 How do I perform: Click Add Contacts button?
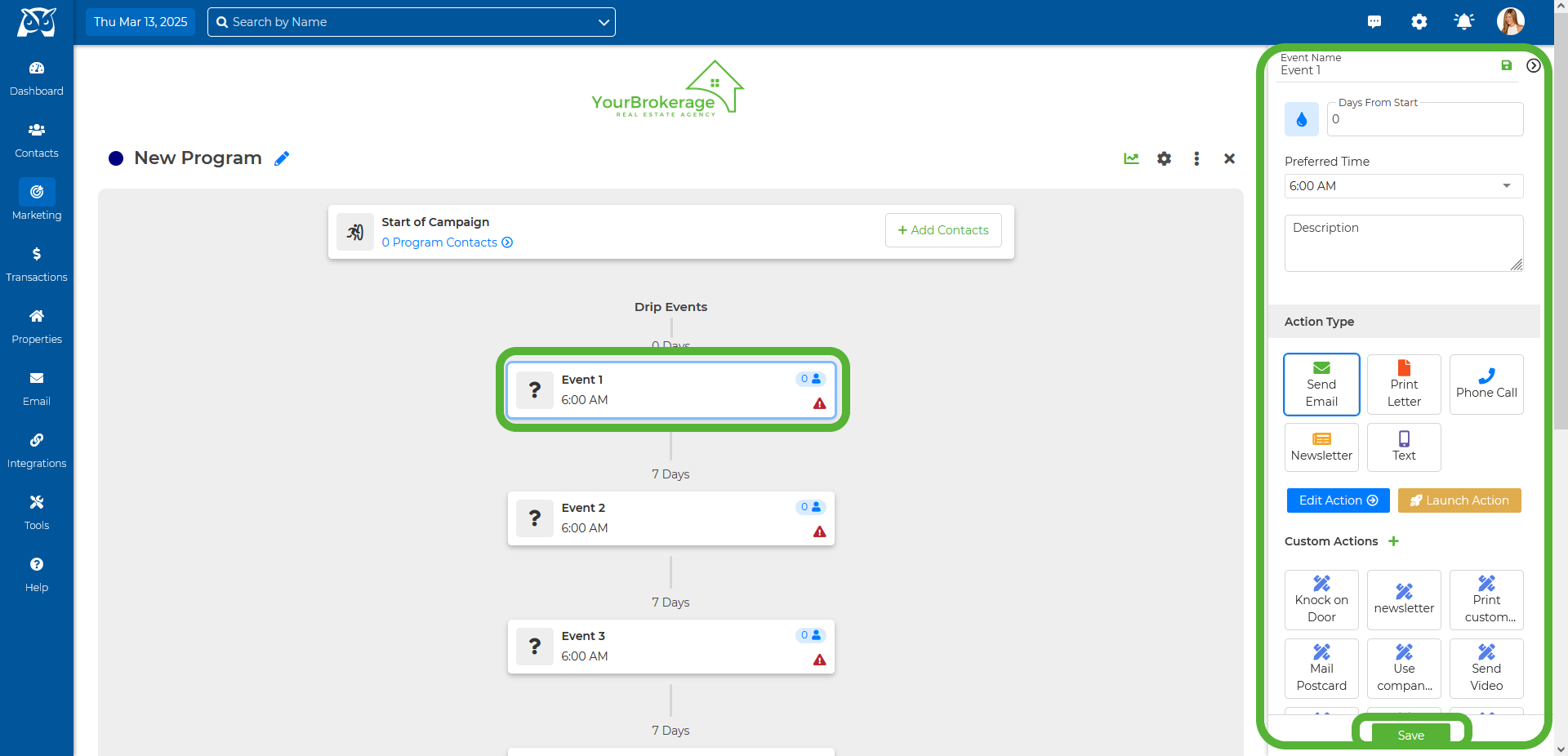pos(943,230)
